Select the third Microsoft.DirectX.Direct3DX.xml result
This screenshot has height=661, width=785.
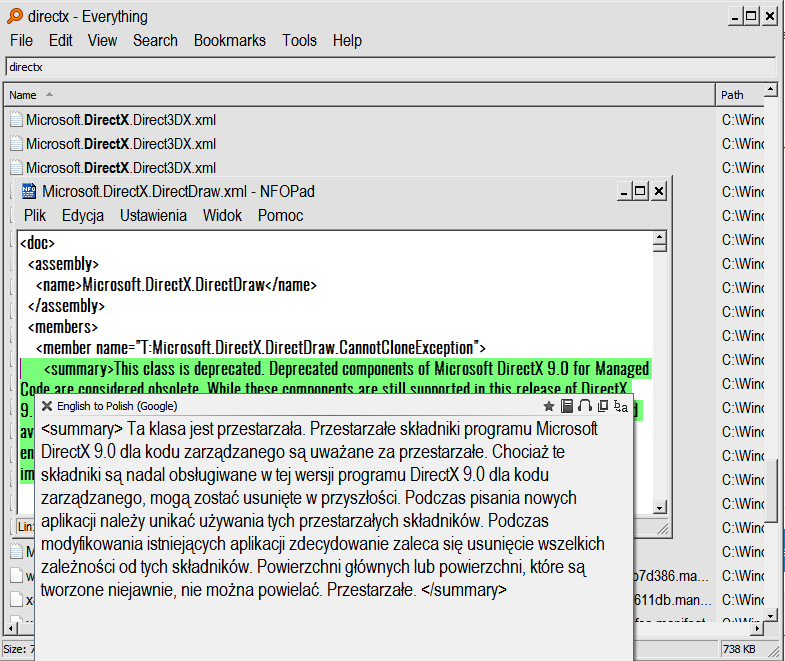point(120,168)
